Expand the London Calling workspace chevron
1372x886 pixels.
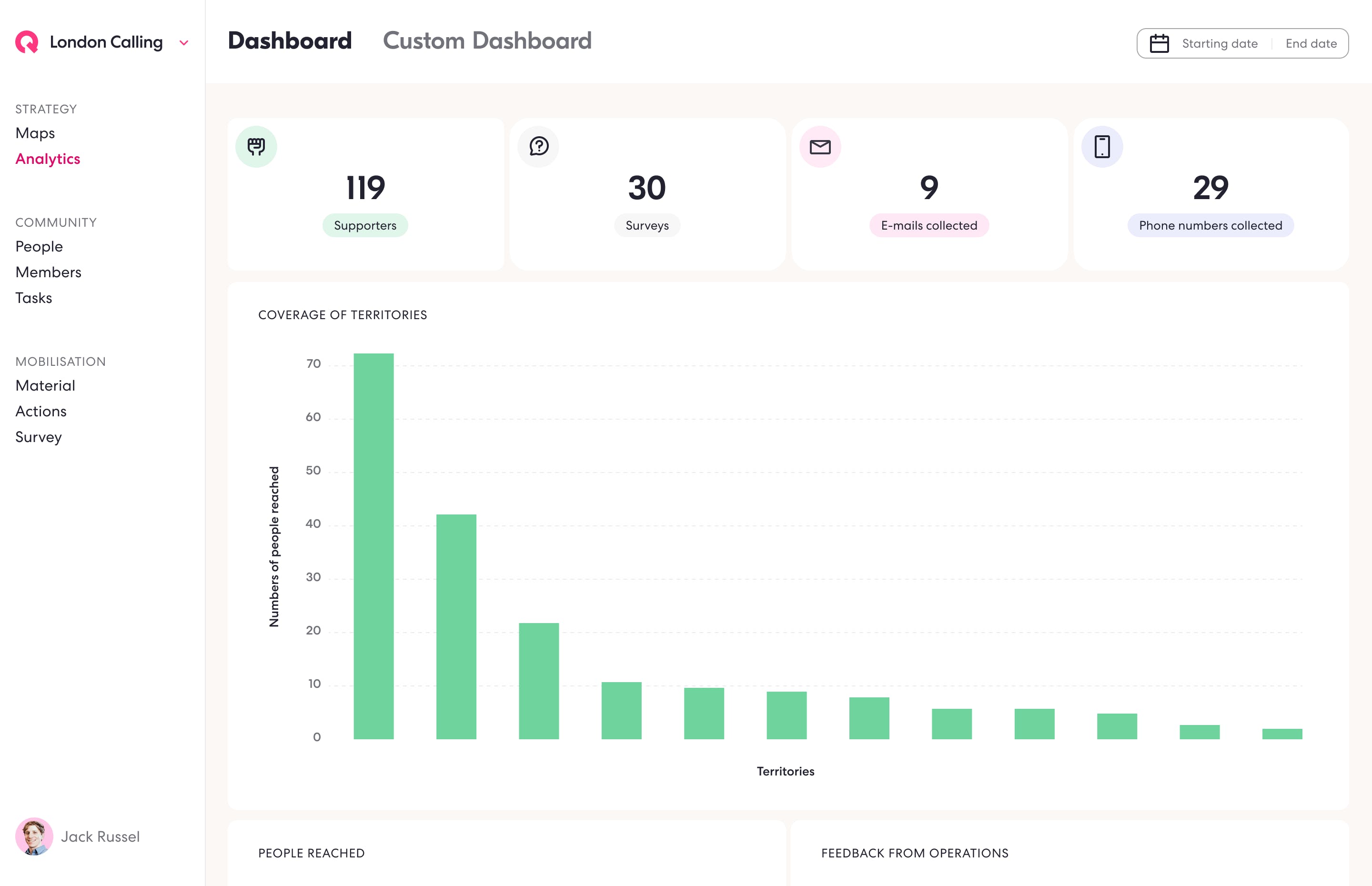184,43
